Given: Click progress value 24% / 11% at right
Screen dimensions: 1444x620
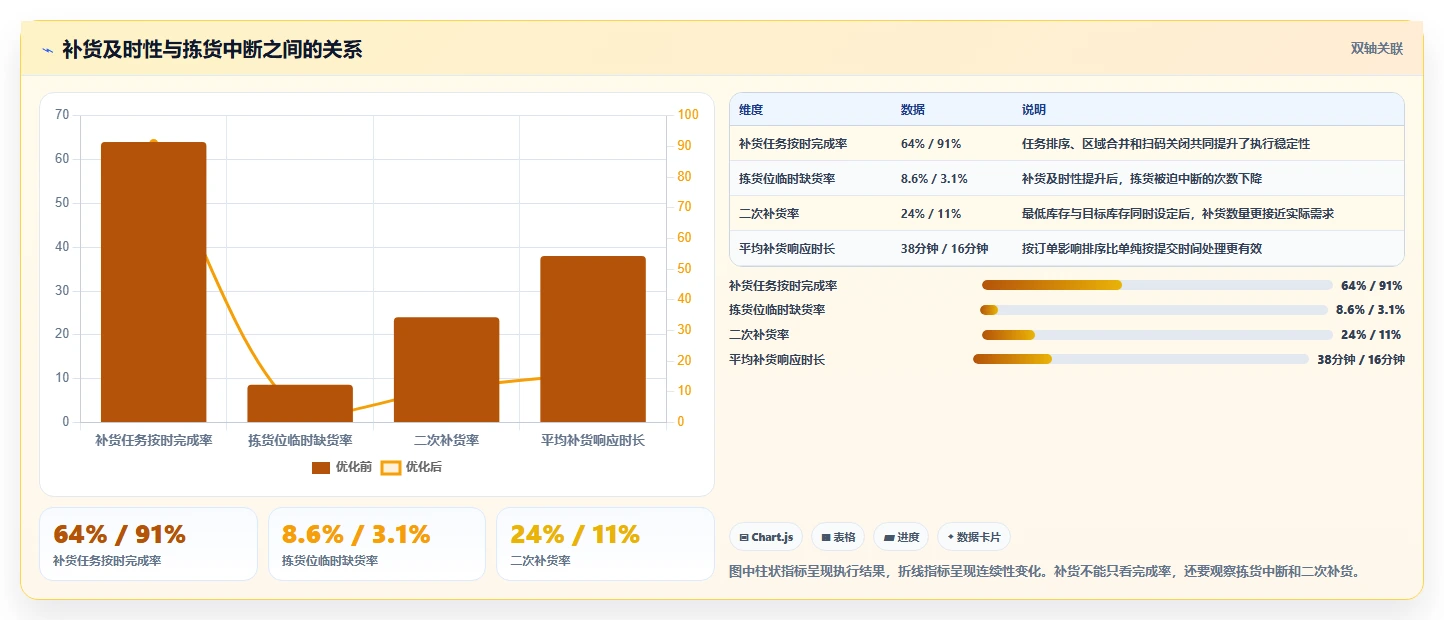Looking at the screenshot, I should click(x=1371, y=335).
